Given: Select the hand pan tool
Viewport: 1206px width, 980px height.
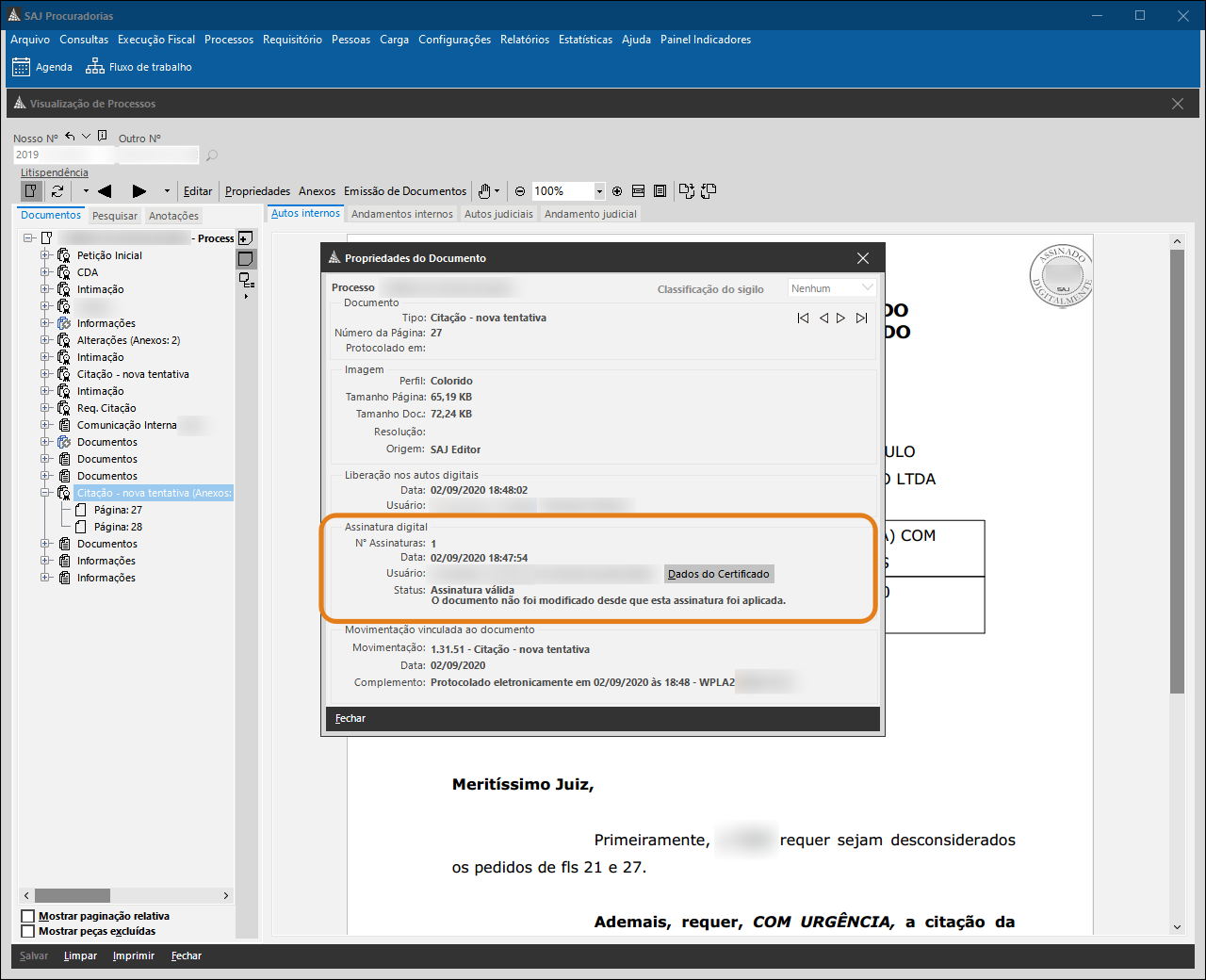Looking at the screenshot, I should (484, 191).
